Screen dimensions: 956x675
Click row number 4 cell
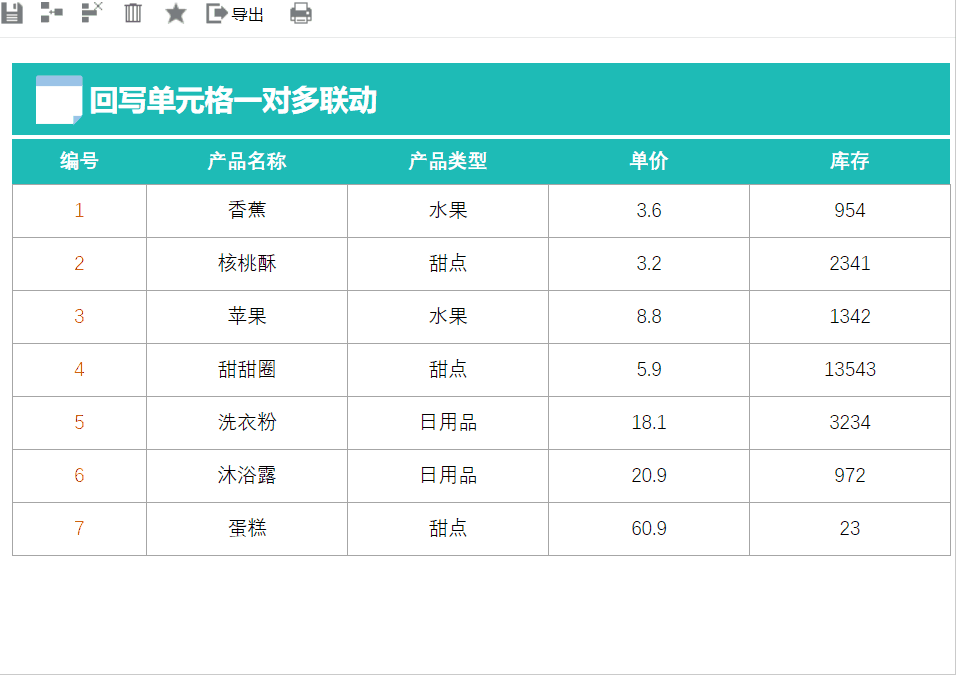point(79,370)
